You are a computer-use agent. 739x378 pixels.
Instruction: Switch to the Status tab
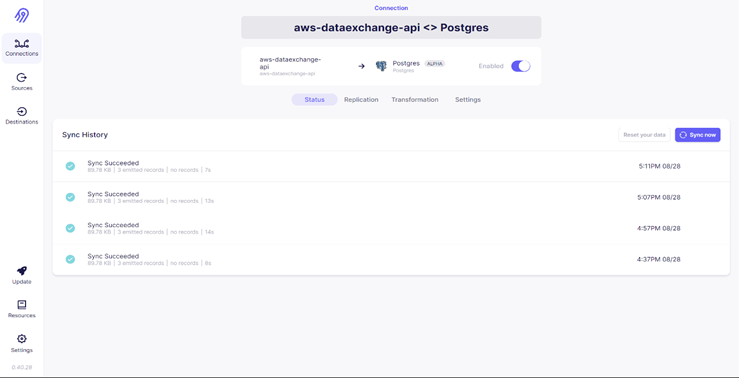tap(314, 100)
